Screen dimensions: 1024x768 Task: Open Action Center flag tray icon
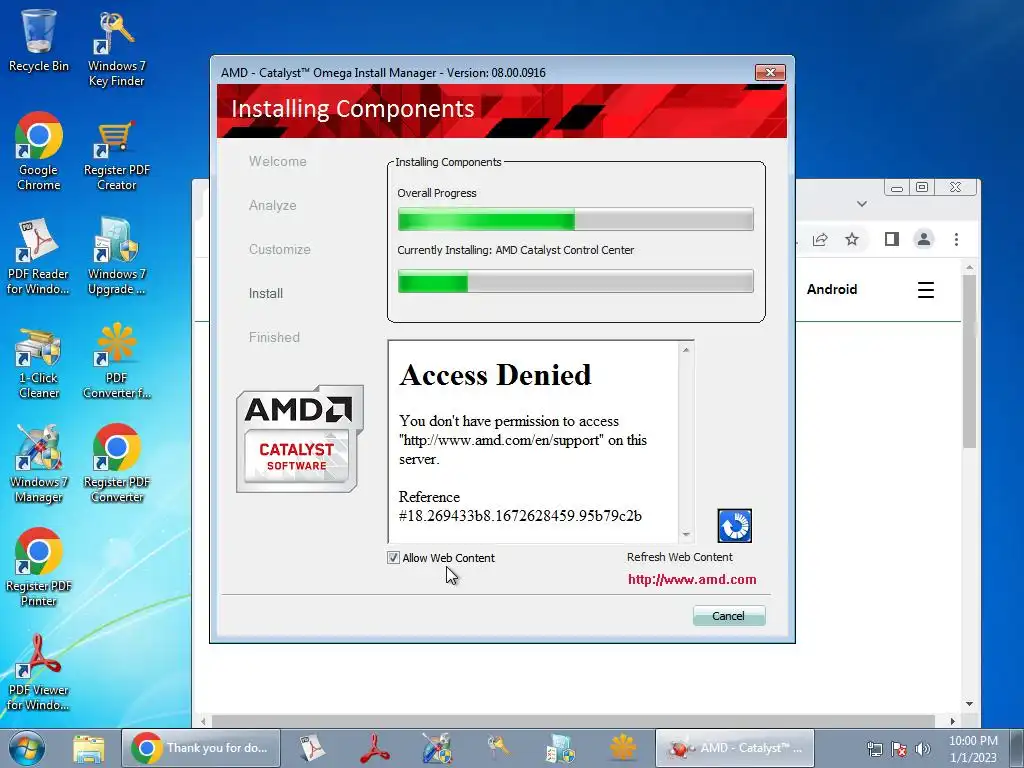(899, 749)
